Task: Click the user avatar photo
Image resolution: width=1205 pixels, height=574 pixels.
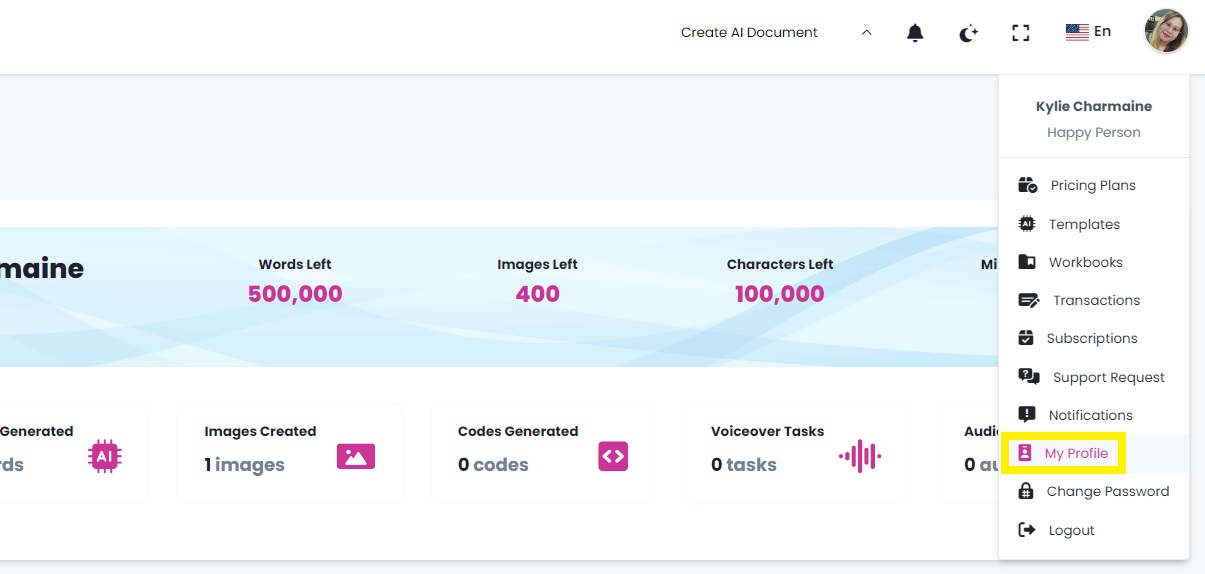Action: (1166, 31)
